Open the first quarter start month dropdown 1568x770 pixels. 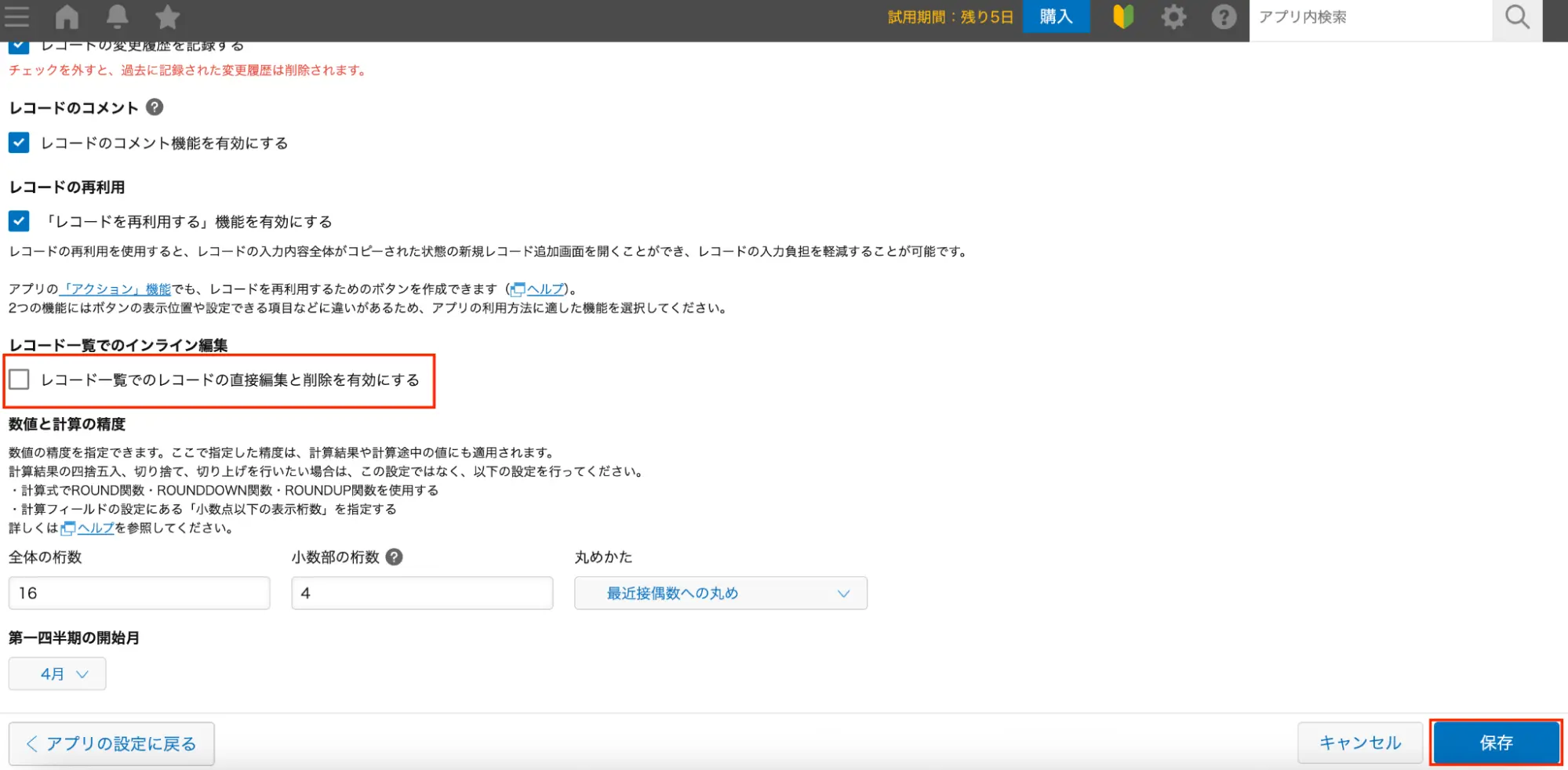coord(56,673)
